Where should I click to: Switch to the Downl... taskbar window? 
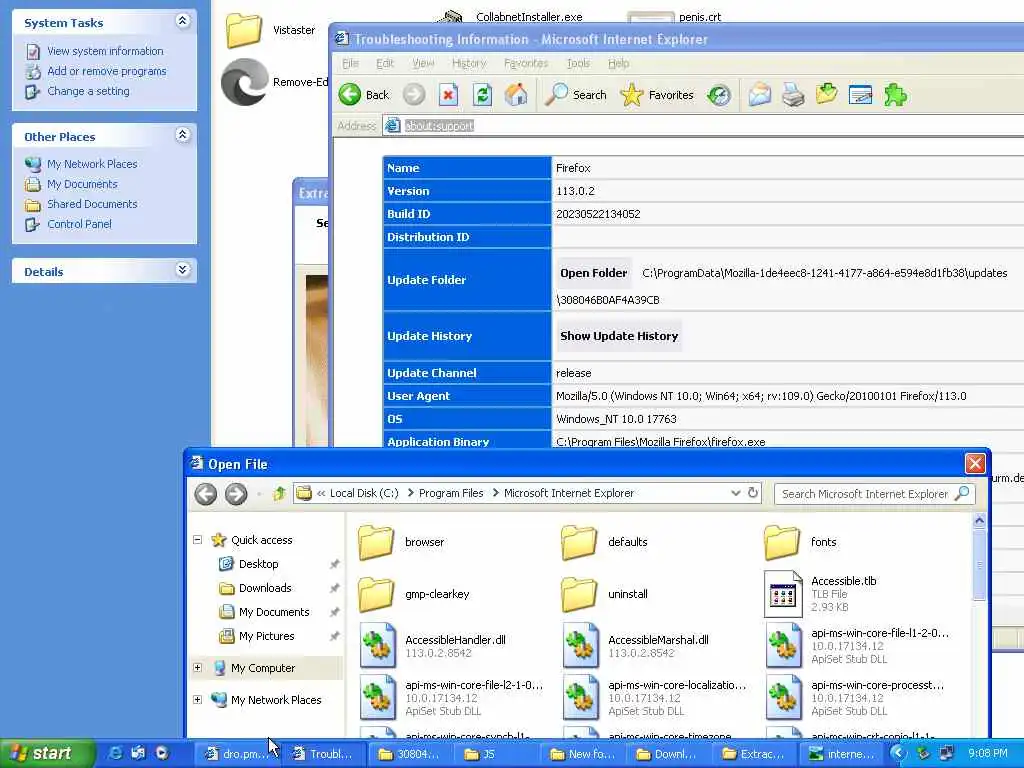point(667,754)
